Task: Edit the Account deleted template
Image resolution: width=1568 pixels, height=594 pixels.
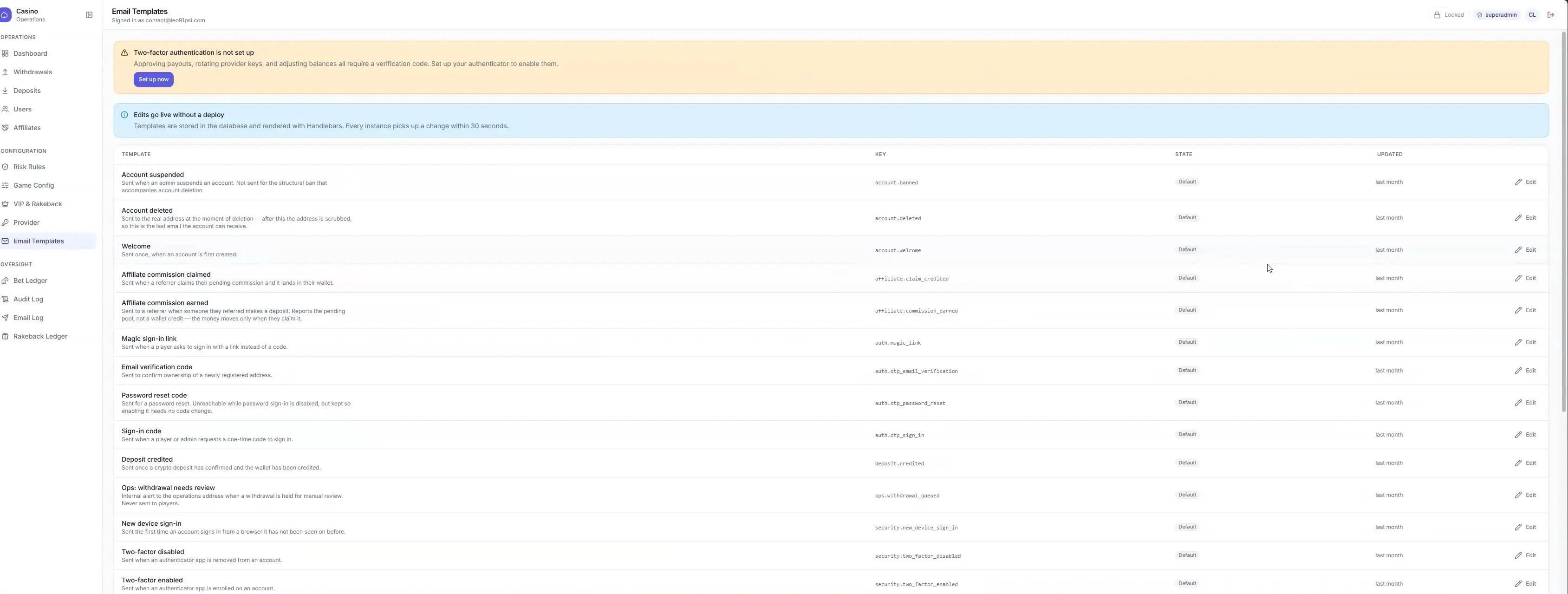Action: click(1525, 218)
